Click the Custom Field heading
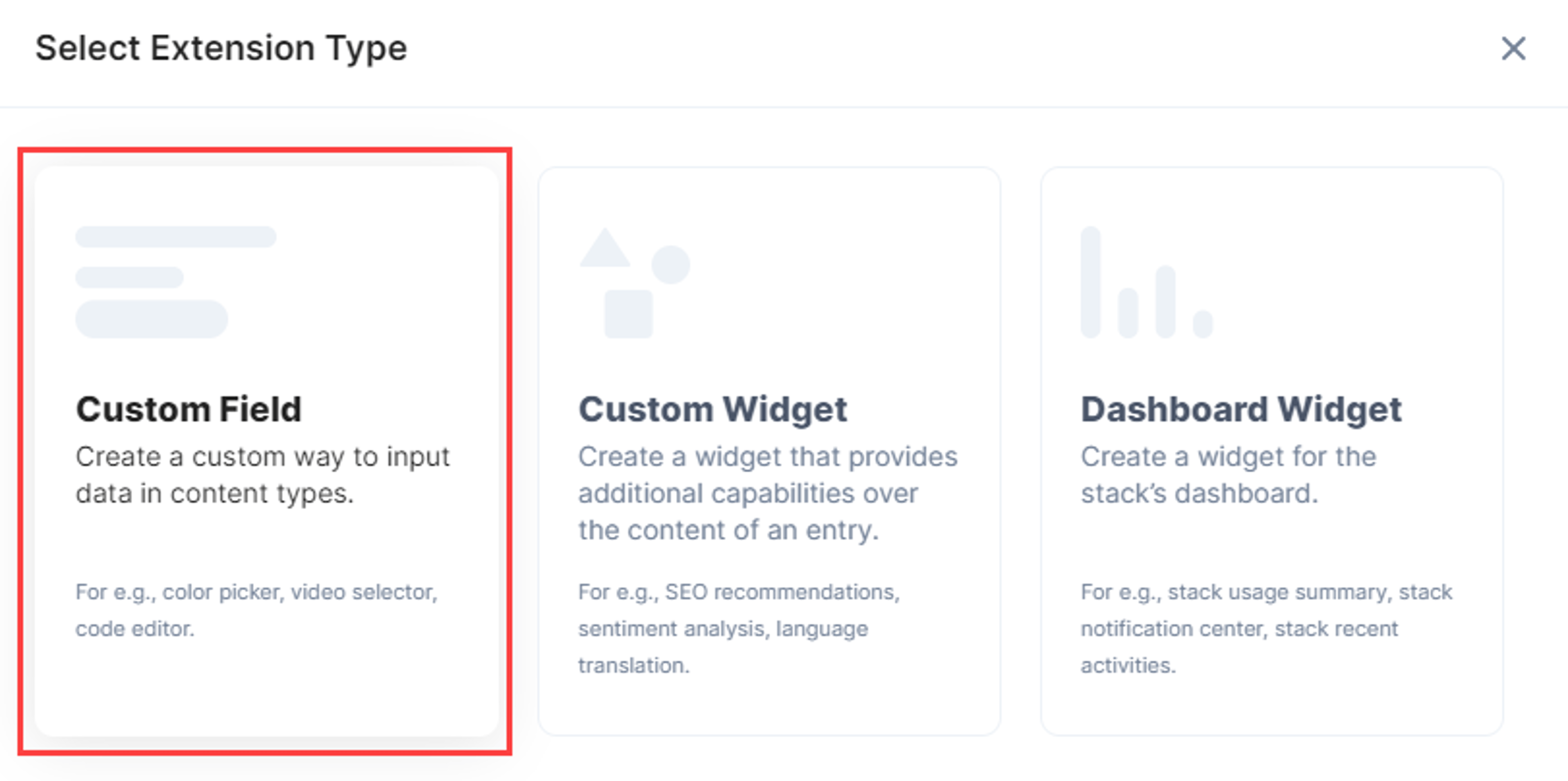 (189, 409)
